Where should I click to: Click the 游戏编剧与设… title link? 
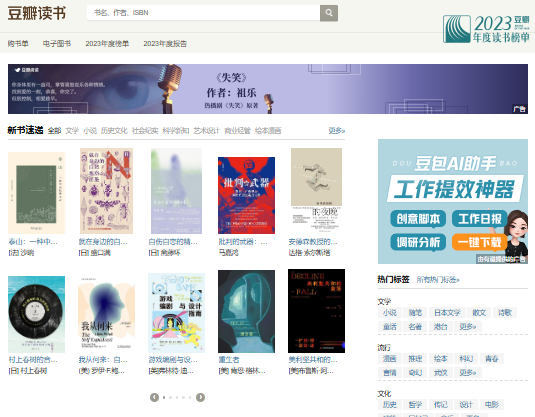pyautogui.click(x=173, y=360)
